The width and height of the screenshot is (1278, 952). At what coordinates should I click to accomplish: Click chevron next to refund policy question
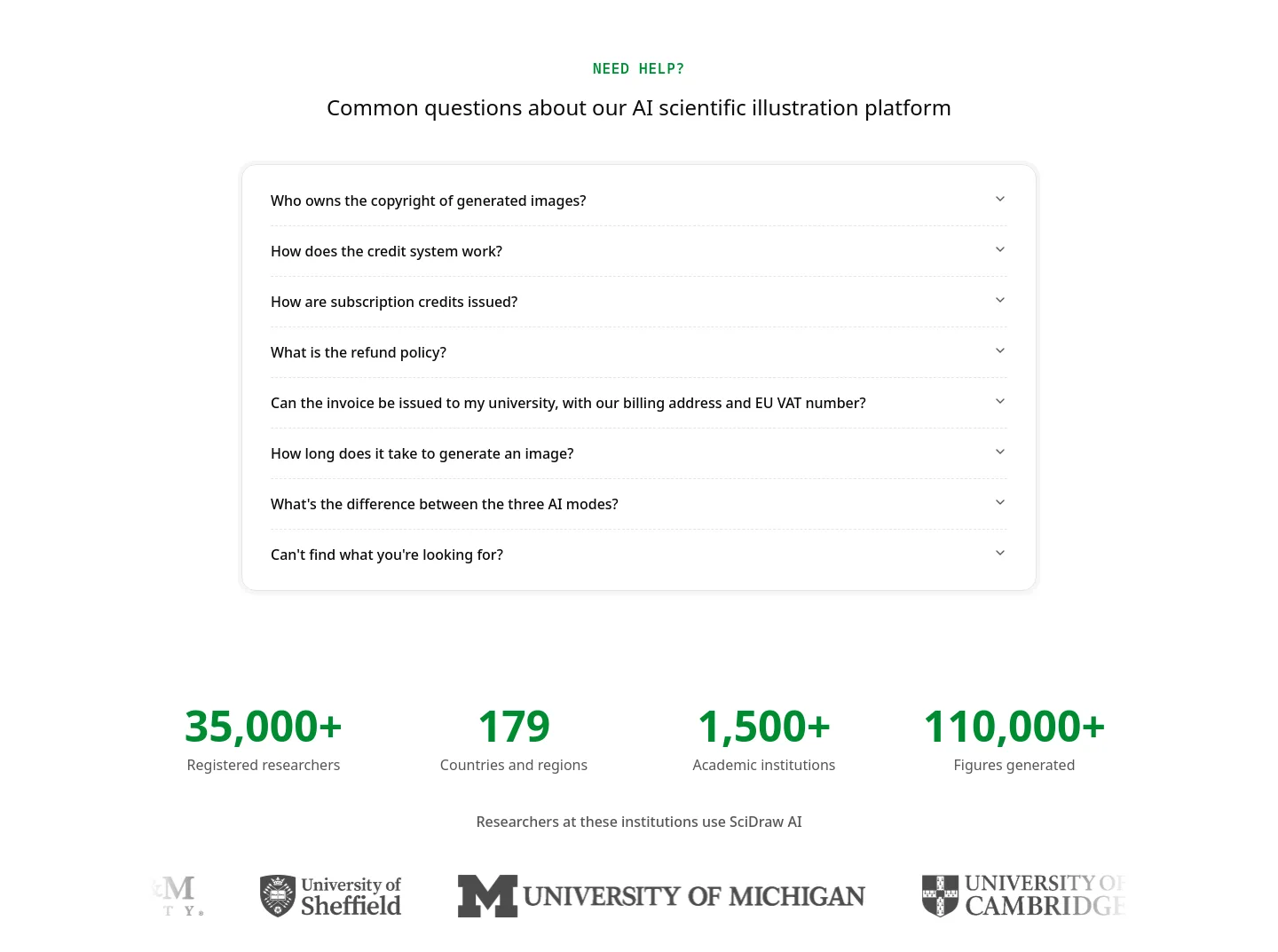click(x=1000, y=351)
